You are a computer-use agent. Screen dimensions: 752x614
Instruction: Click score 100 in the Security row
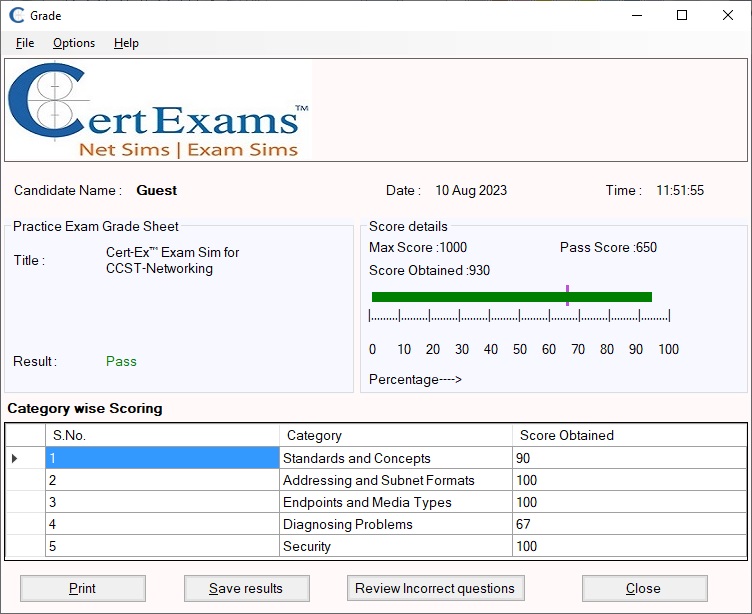[629, 546]
